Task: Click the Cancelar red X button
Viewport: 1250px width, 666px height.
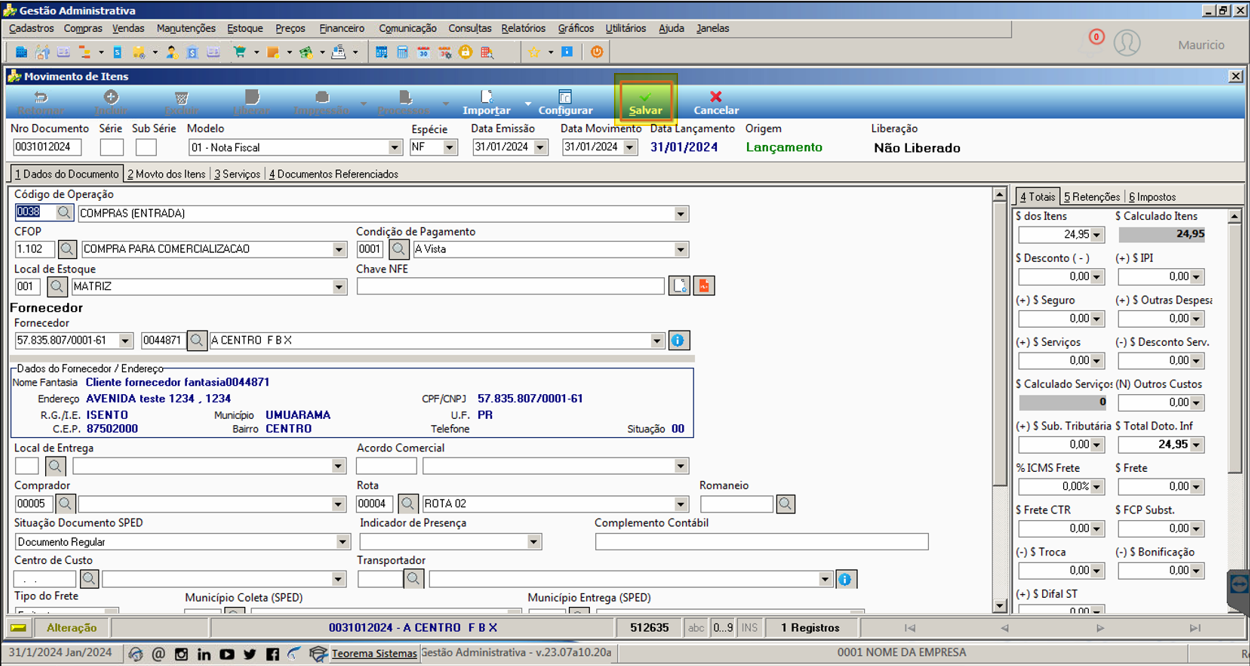Action: click(x=716, y=102)
